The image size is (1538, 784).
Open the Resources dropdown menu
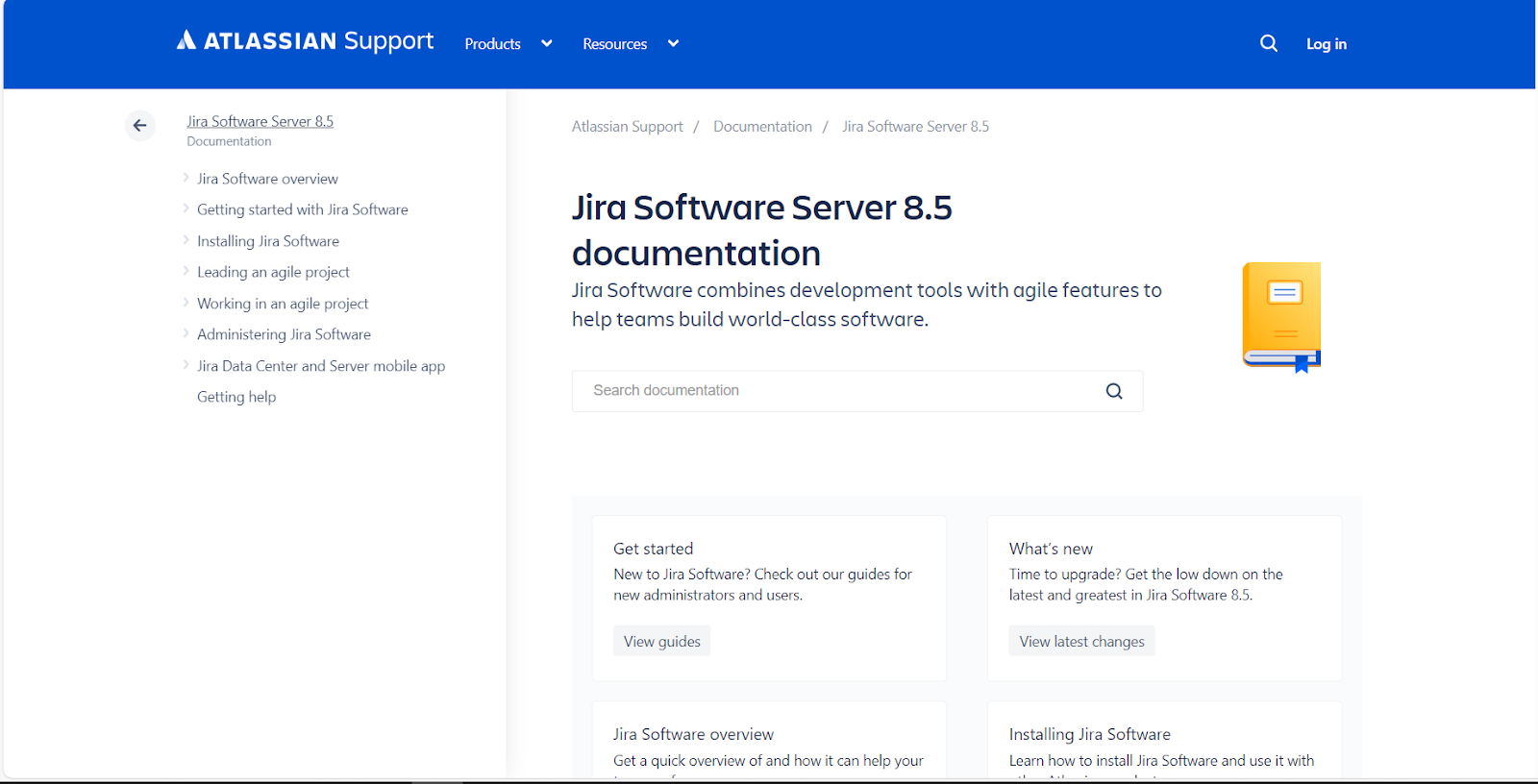coord(631,43)
